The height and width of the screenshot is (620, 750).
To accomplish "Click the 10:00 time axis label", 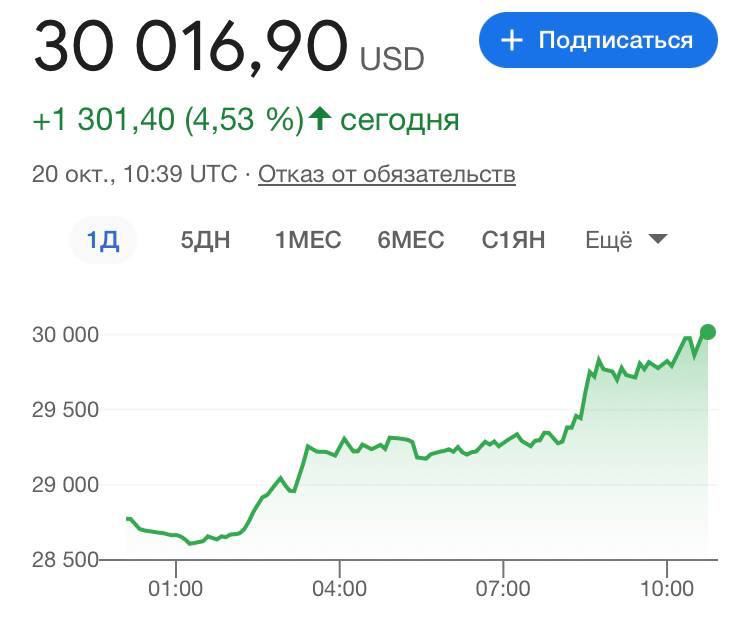I will tap(667, 589).
